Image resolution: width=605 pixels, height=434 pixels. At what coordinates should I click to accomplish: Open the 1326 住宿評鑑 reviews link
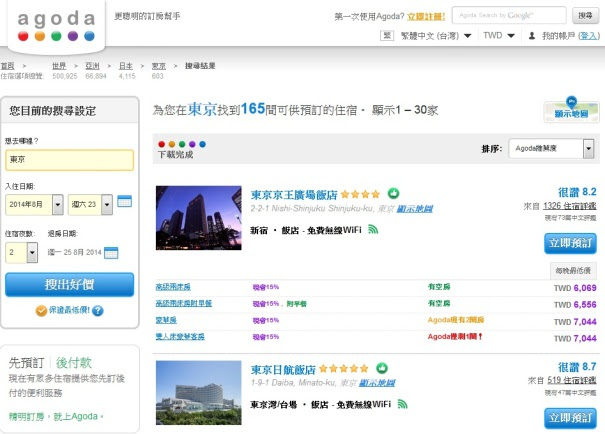570,206
